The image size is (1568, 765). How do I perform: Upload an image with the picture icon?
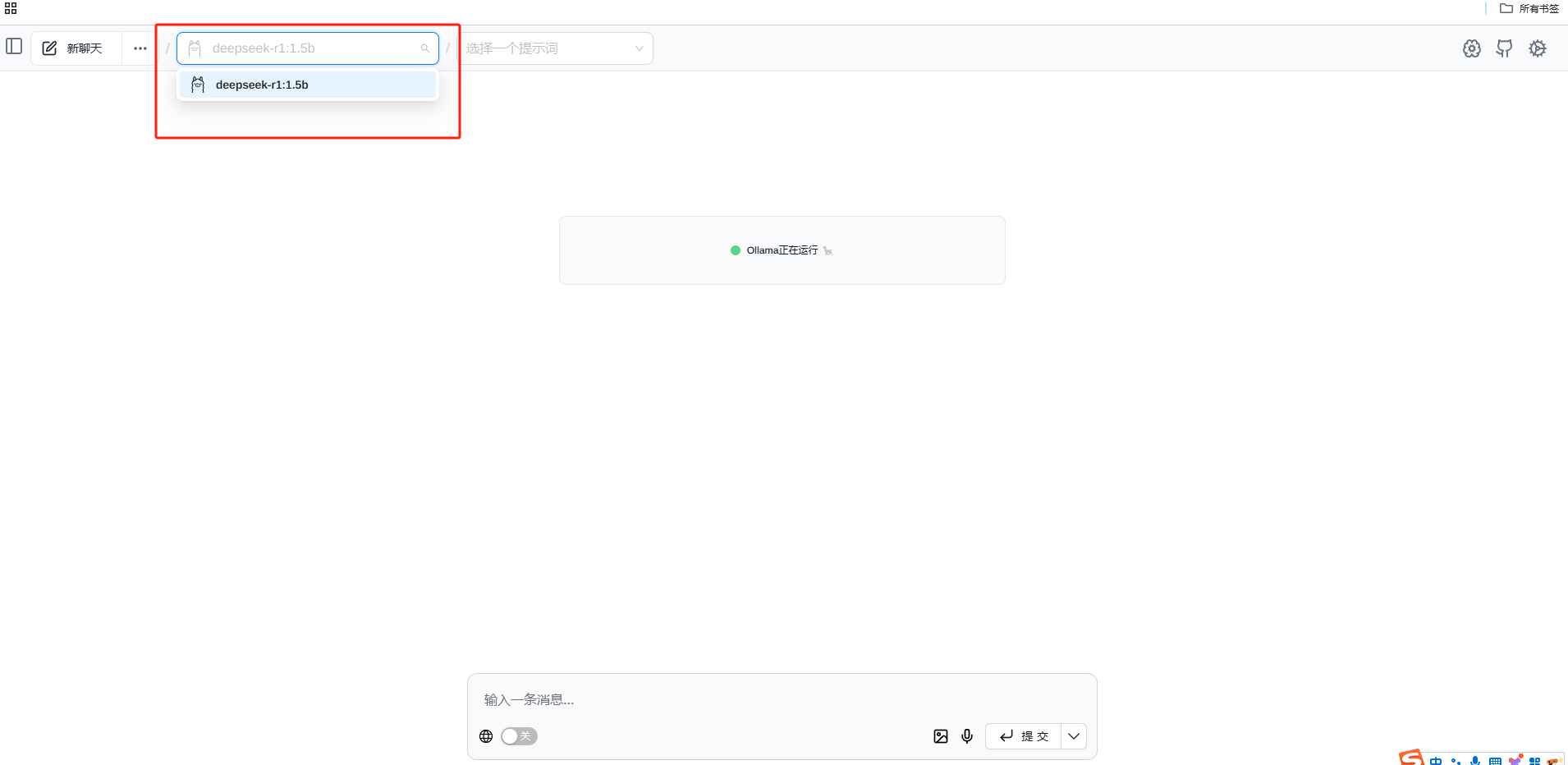(941, 736)
